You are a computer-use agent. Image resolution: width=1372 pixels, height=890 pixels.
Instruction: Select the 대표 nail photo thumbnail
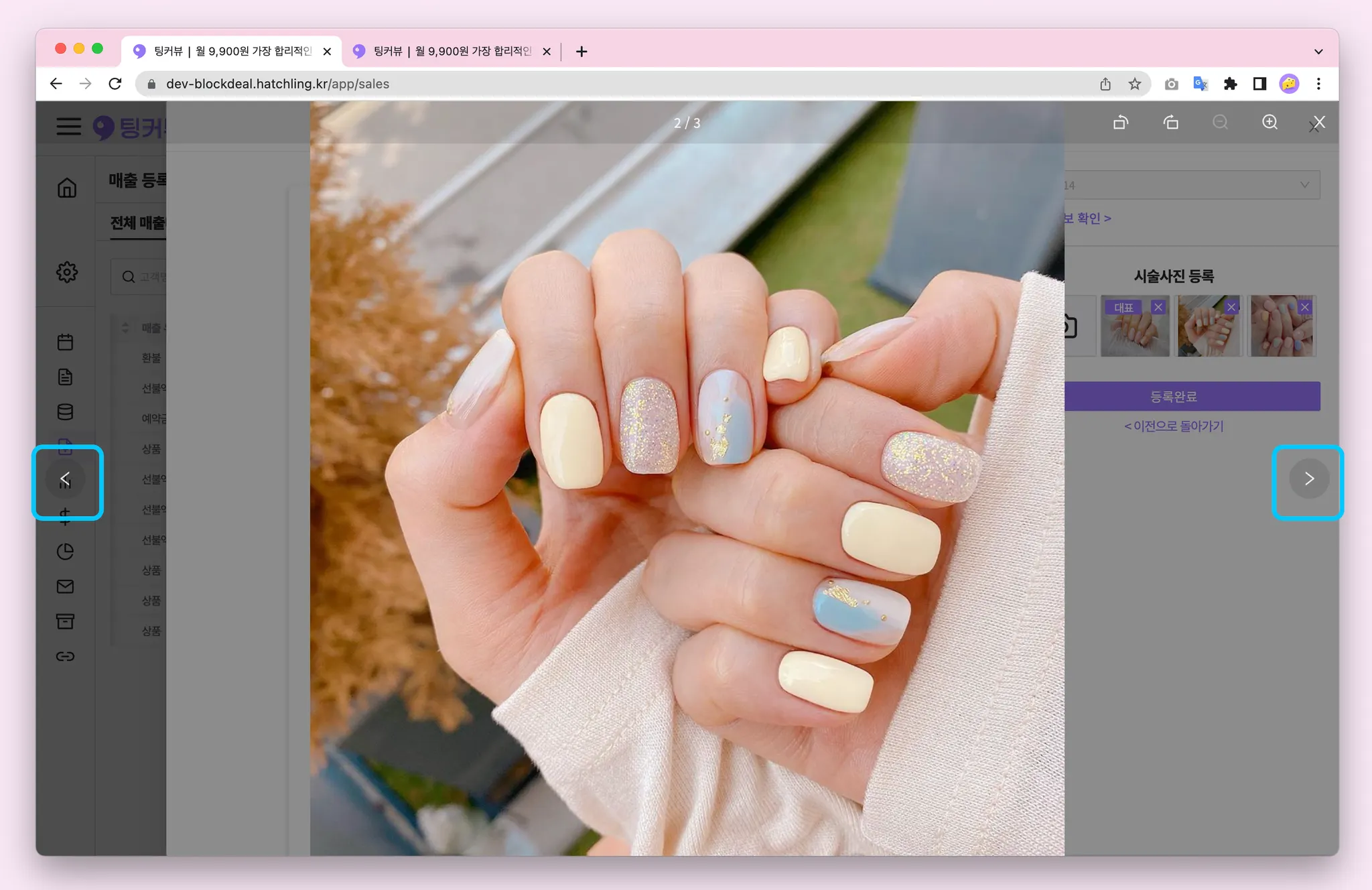coord(1134,332)
